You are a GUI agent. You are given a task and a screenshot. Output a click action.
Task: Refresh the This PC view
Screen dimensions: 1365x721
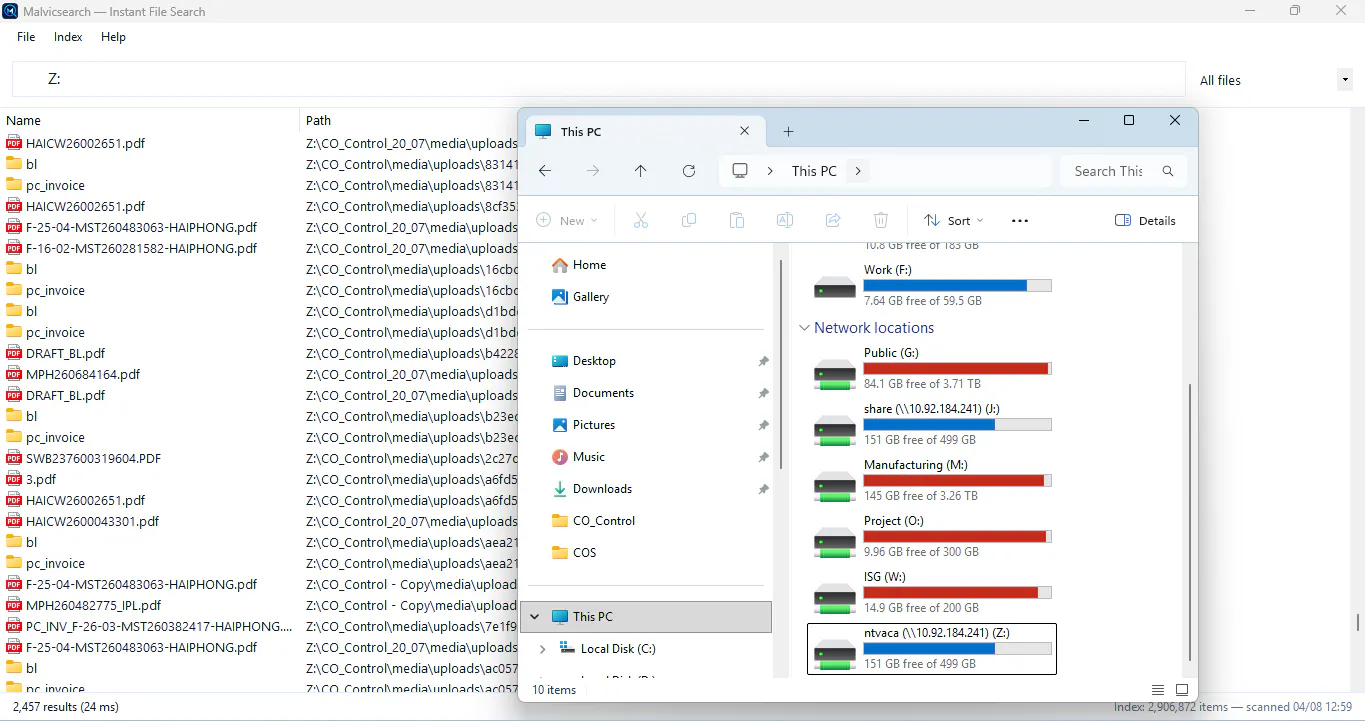click(689, 171)
